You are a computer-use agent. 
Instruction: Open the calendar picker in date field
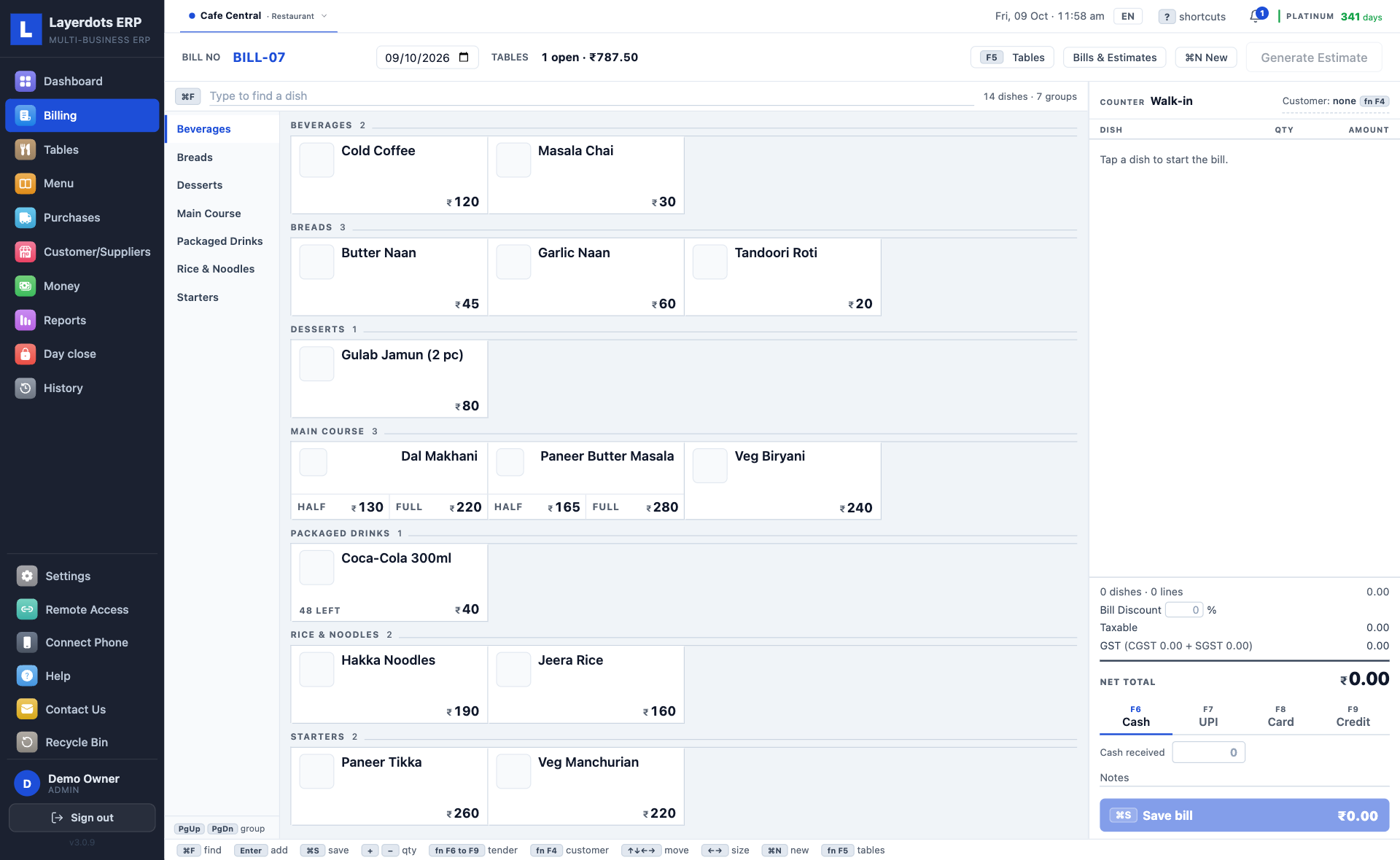464,58
